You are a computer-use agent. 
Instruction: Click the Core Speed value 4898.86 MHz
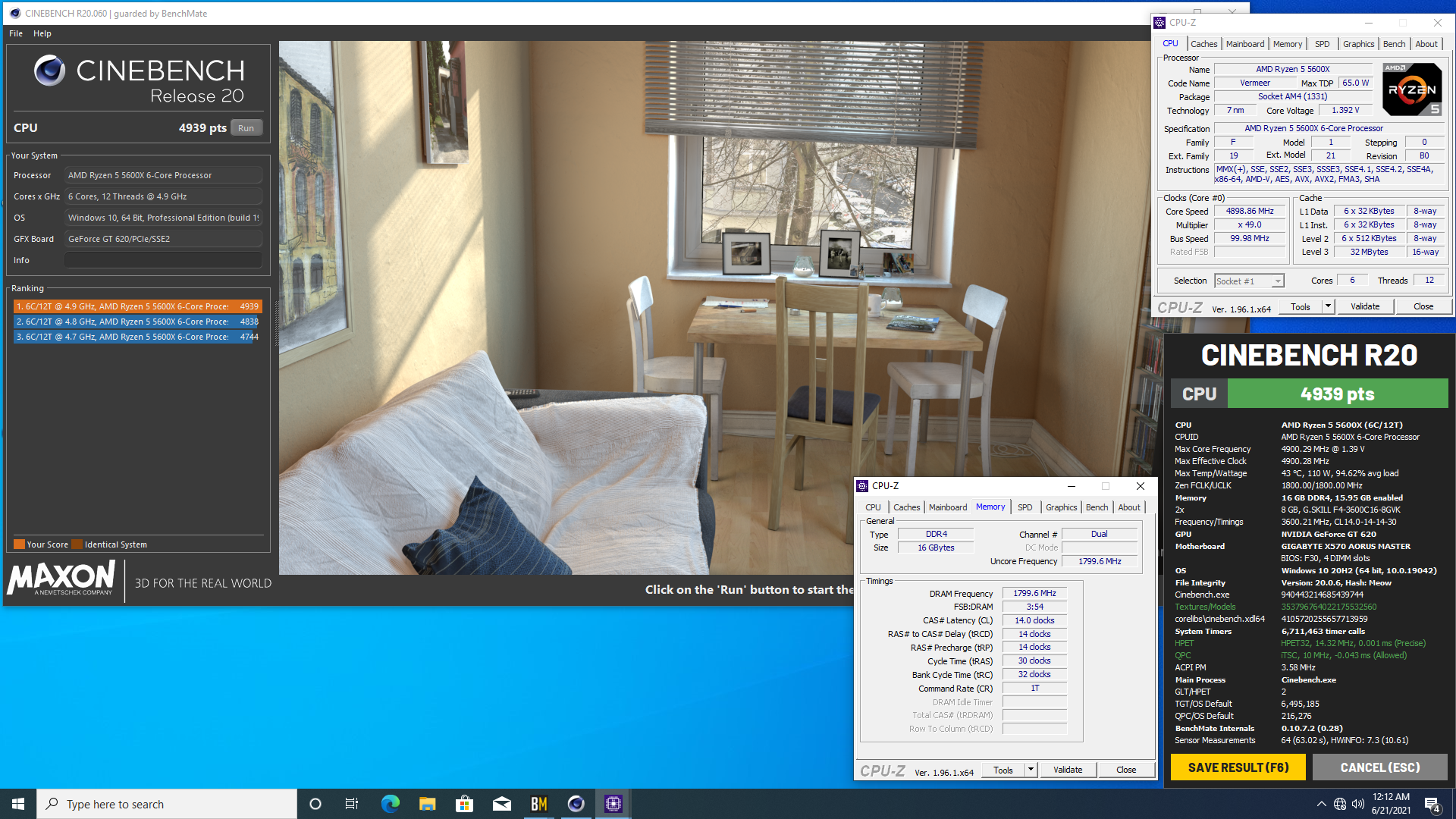tap(1250, 212)
